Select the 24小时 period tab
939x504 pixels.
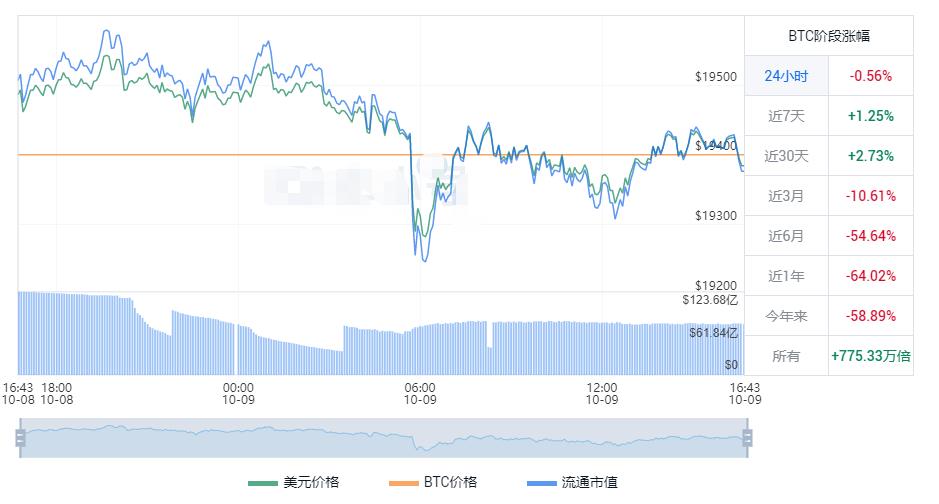click(x=786, y=76)
